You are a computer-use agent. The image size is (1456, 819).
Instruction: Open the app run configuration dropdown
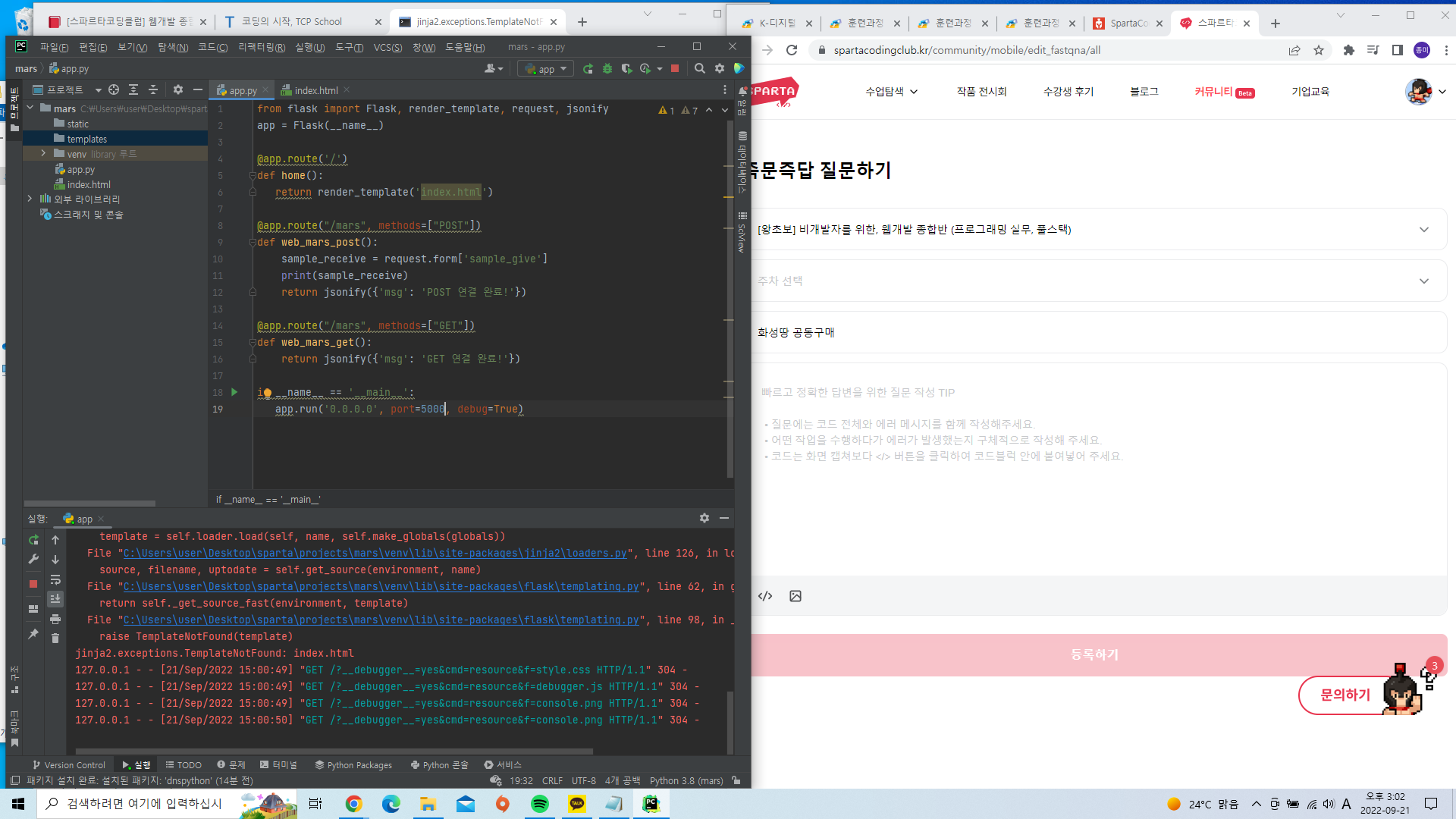click(546, 69)
